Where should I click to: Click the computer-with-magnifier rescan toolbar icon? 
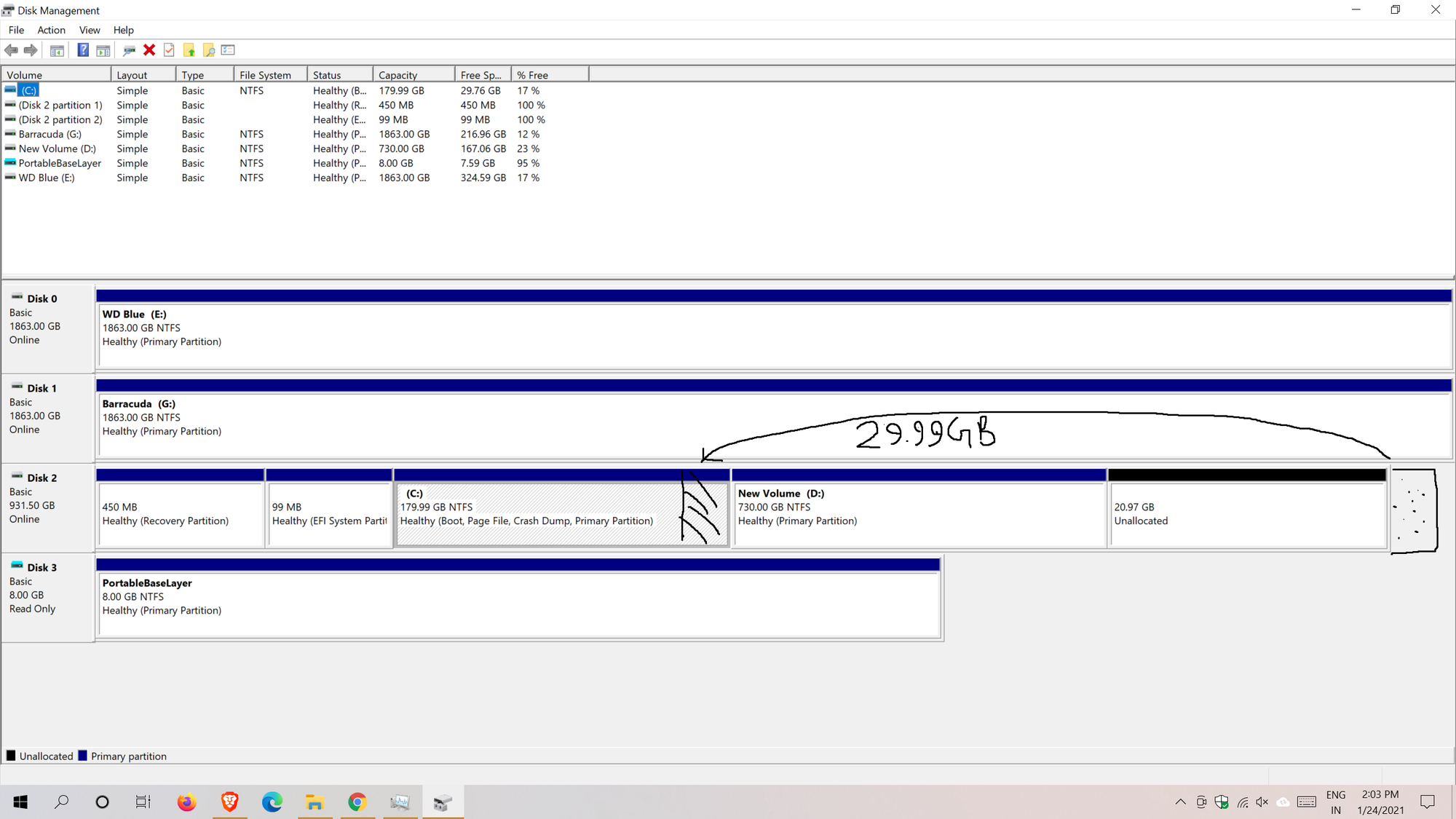(x=129, y=50)
